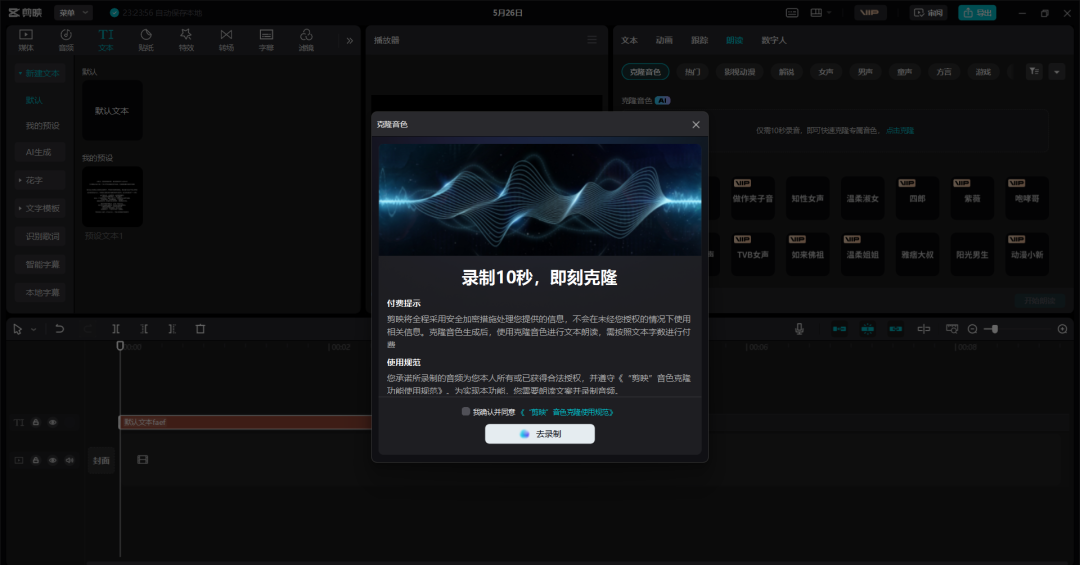Select the 方言 voice category

coord(944,72)
